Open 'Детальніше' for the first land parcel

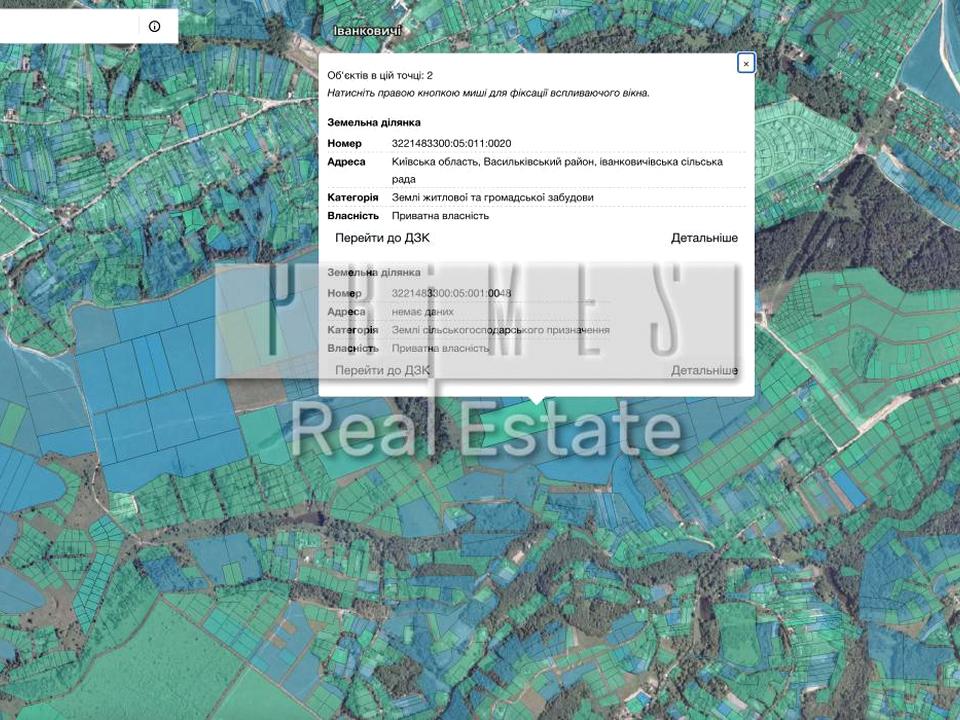tap(704, 238)
